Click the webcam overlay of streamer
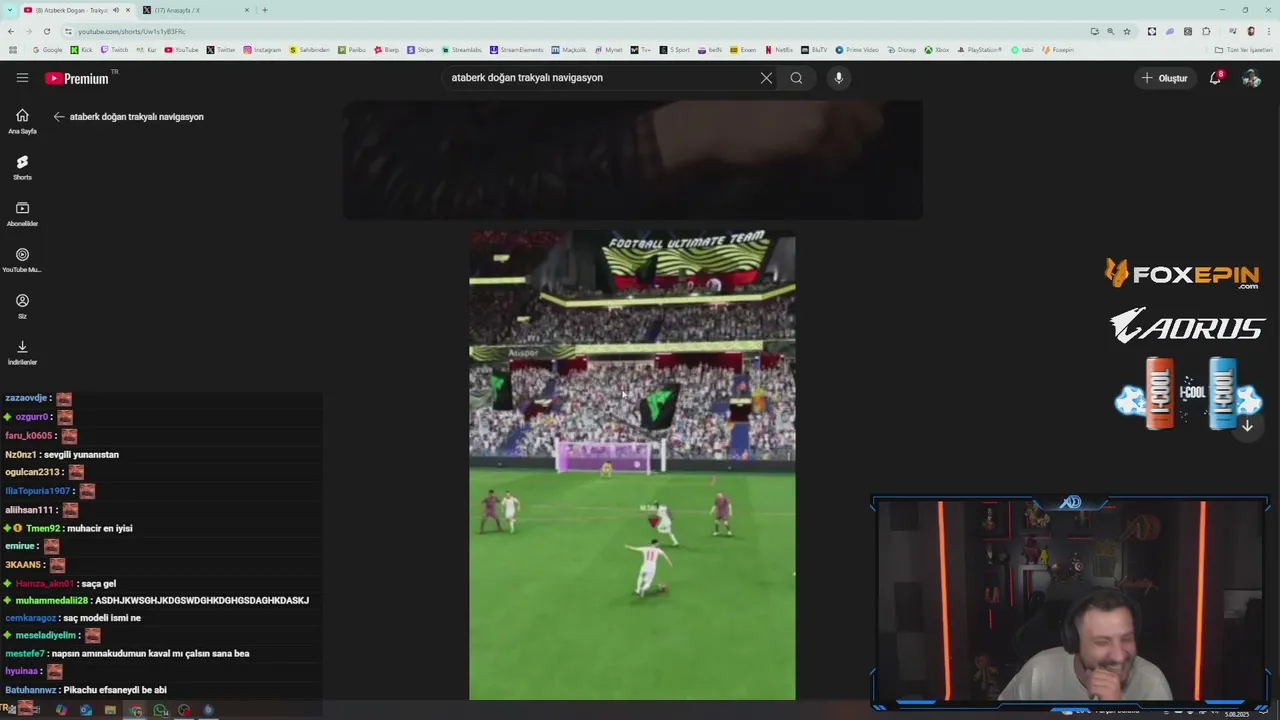Screen dimensions: 1280x720 tap(1071, 601)
